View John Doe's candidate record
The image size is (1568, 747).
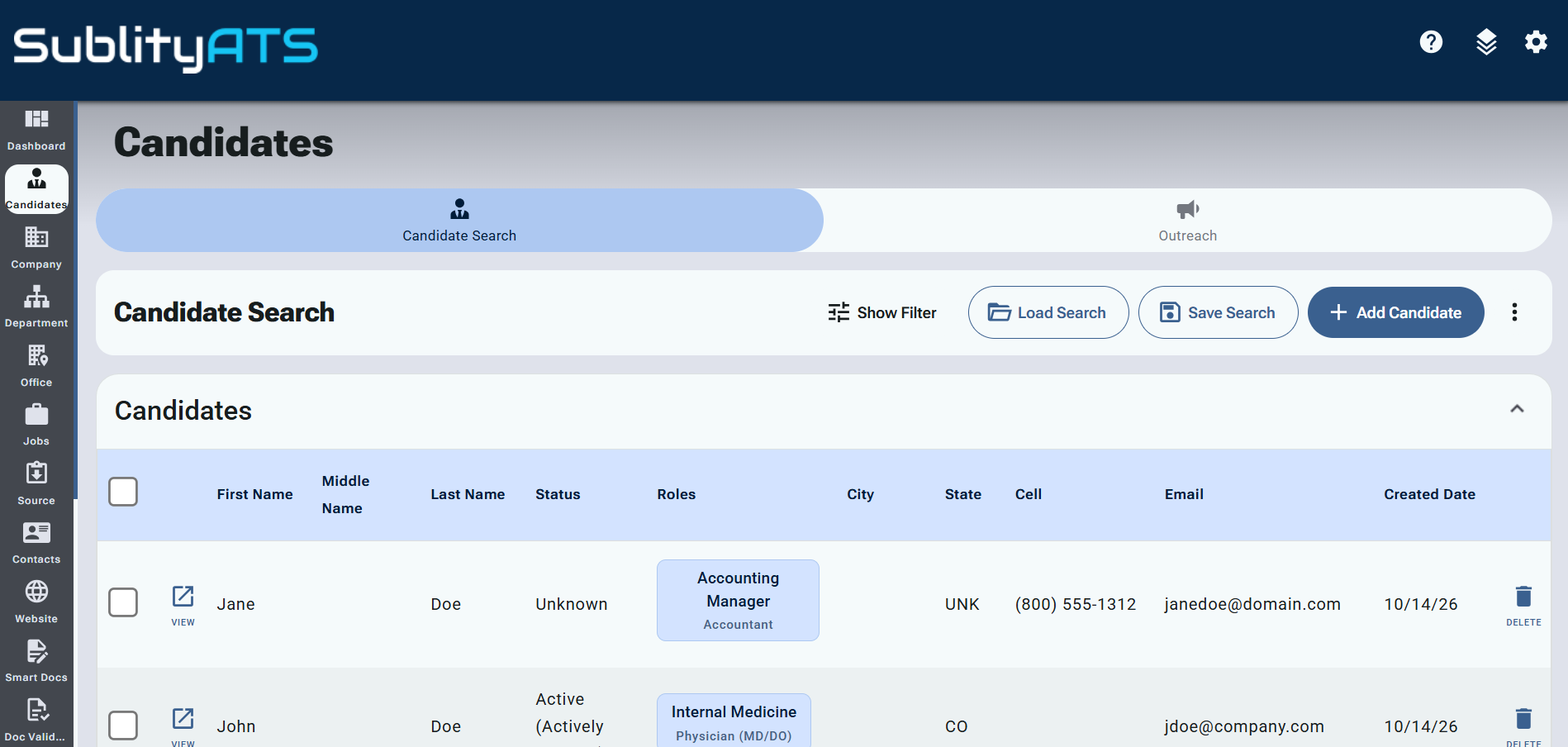tap(183, 726)
